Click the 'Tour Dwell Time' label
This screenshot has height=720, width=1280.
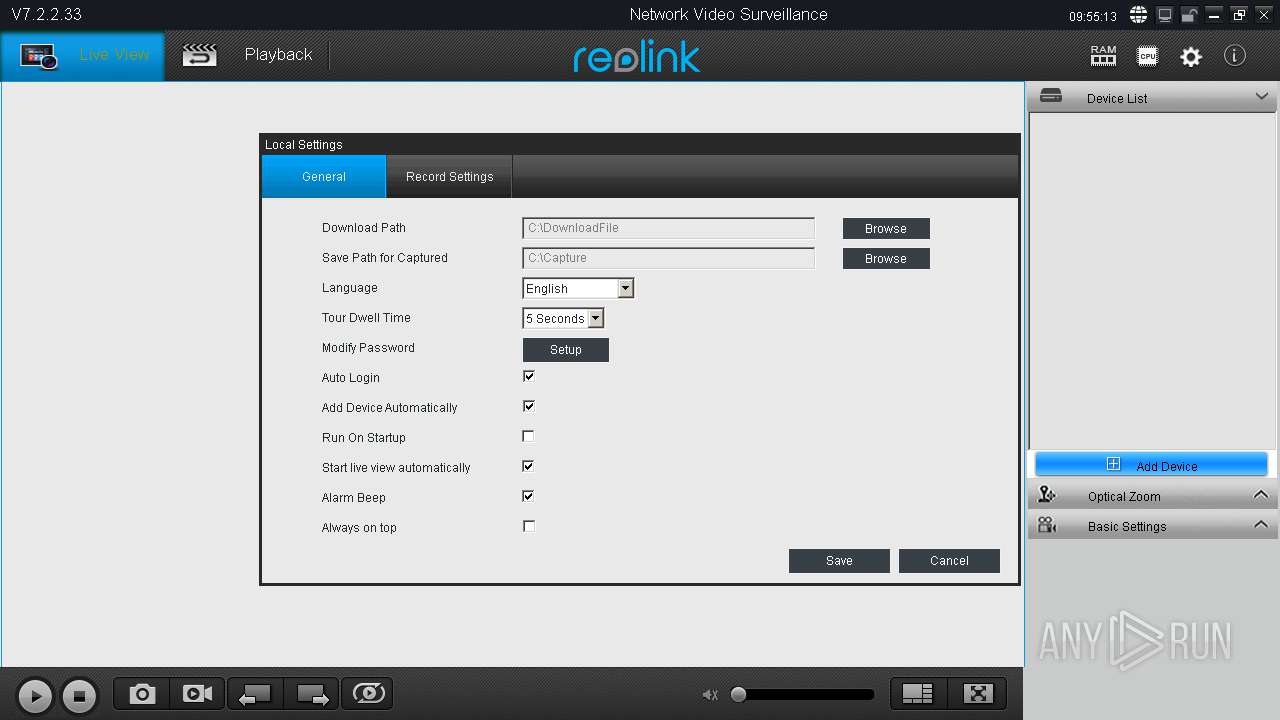point(366,318)
